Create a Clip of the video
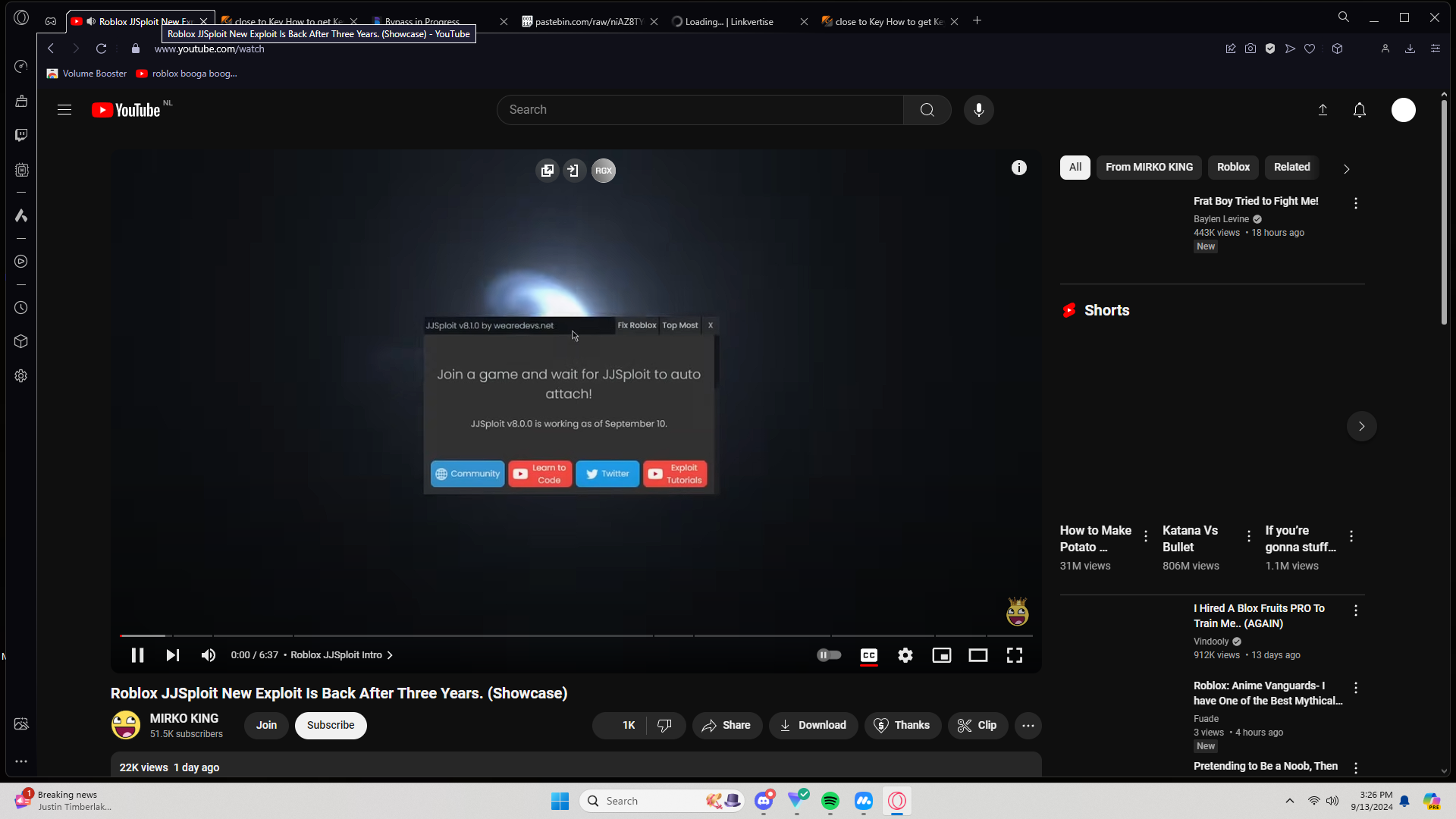 coord(977,726)
